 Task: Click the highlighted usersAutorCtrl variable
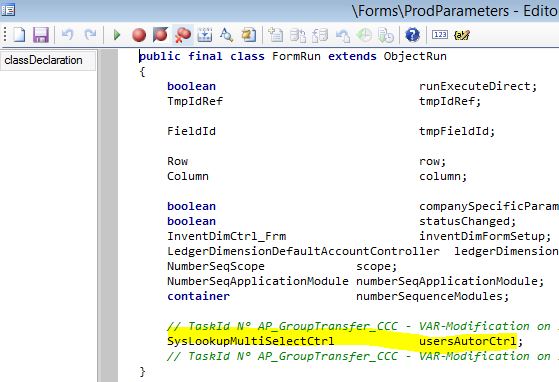pyautogui.click(x=467, y=341)
